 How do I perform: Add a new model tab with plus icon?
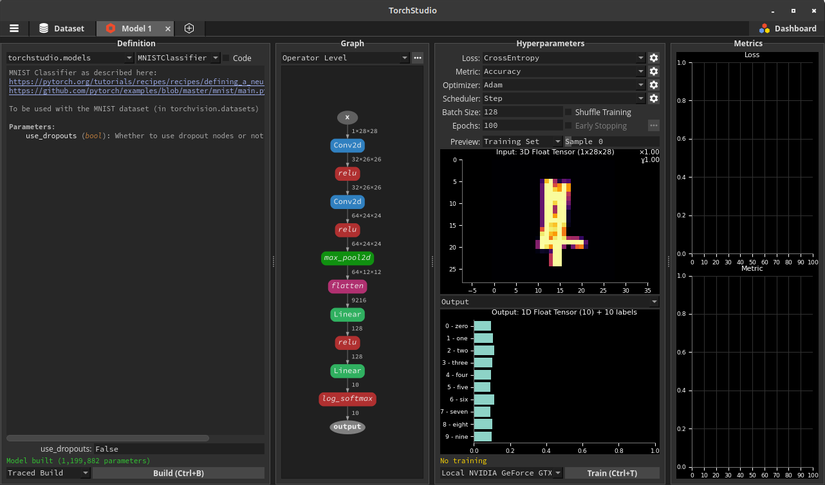tap(189, 29)
